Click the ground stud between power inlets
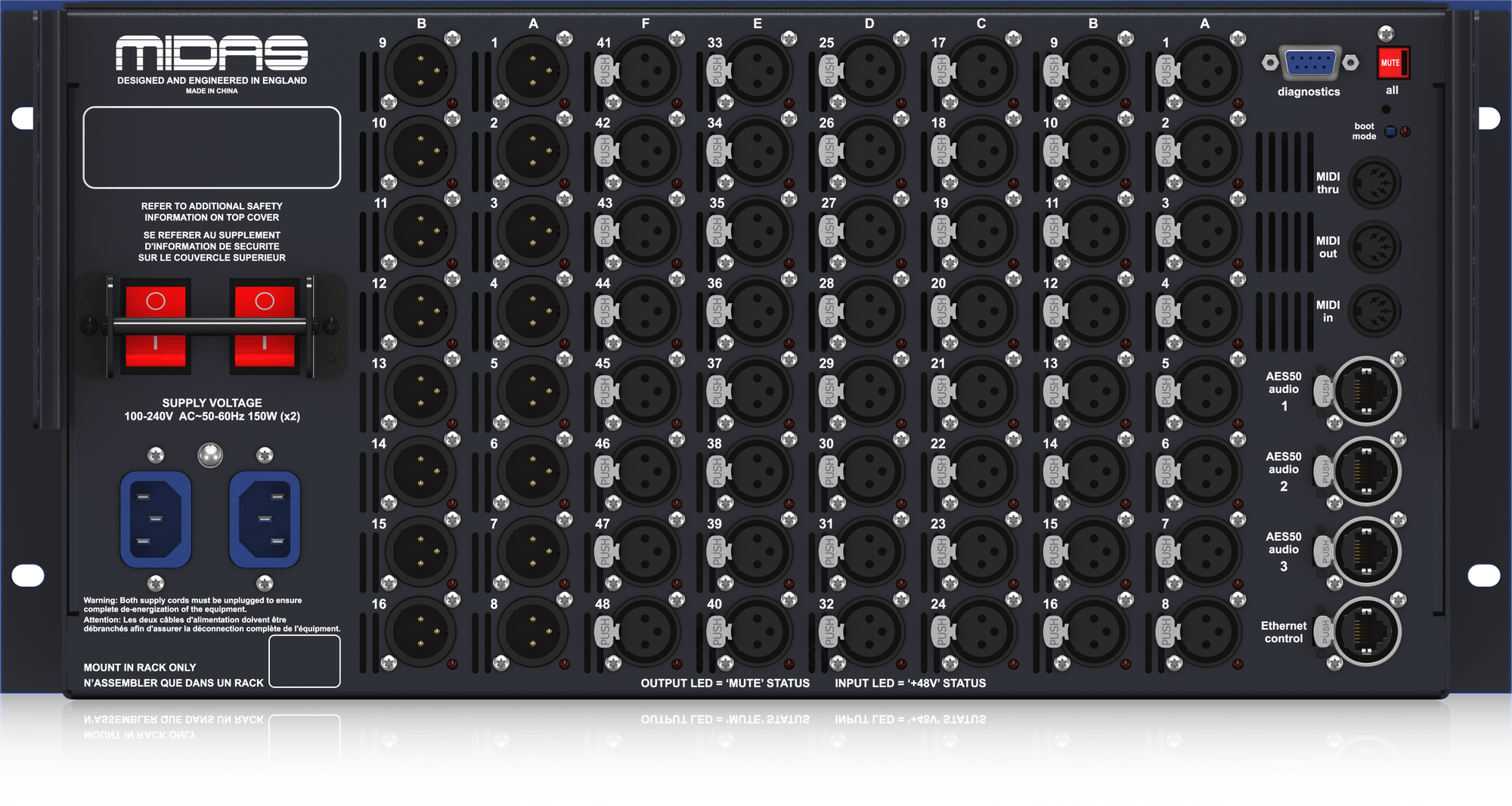 210,455
